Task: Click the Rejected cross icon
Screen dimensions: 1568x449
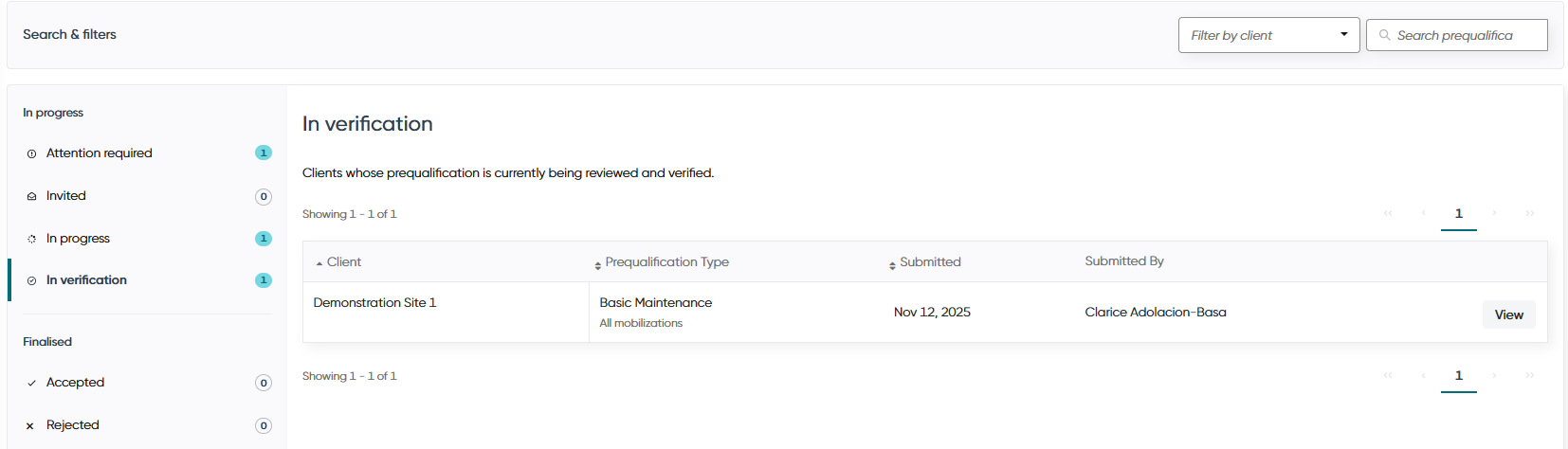Action: [x=30, y=426]
